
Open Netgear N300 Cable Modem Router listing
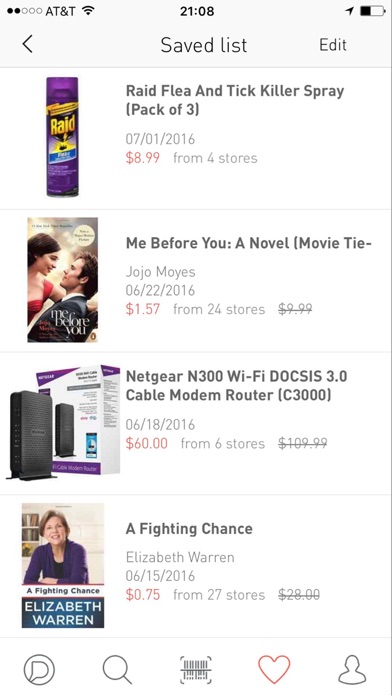tap(196, 423)
